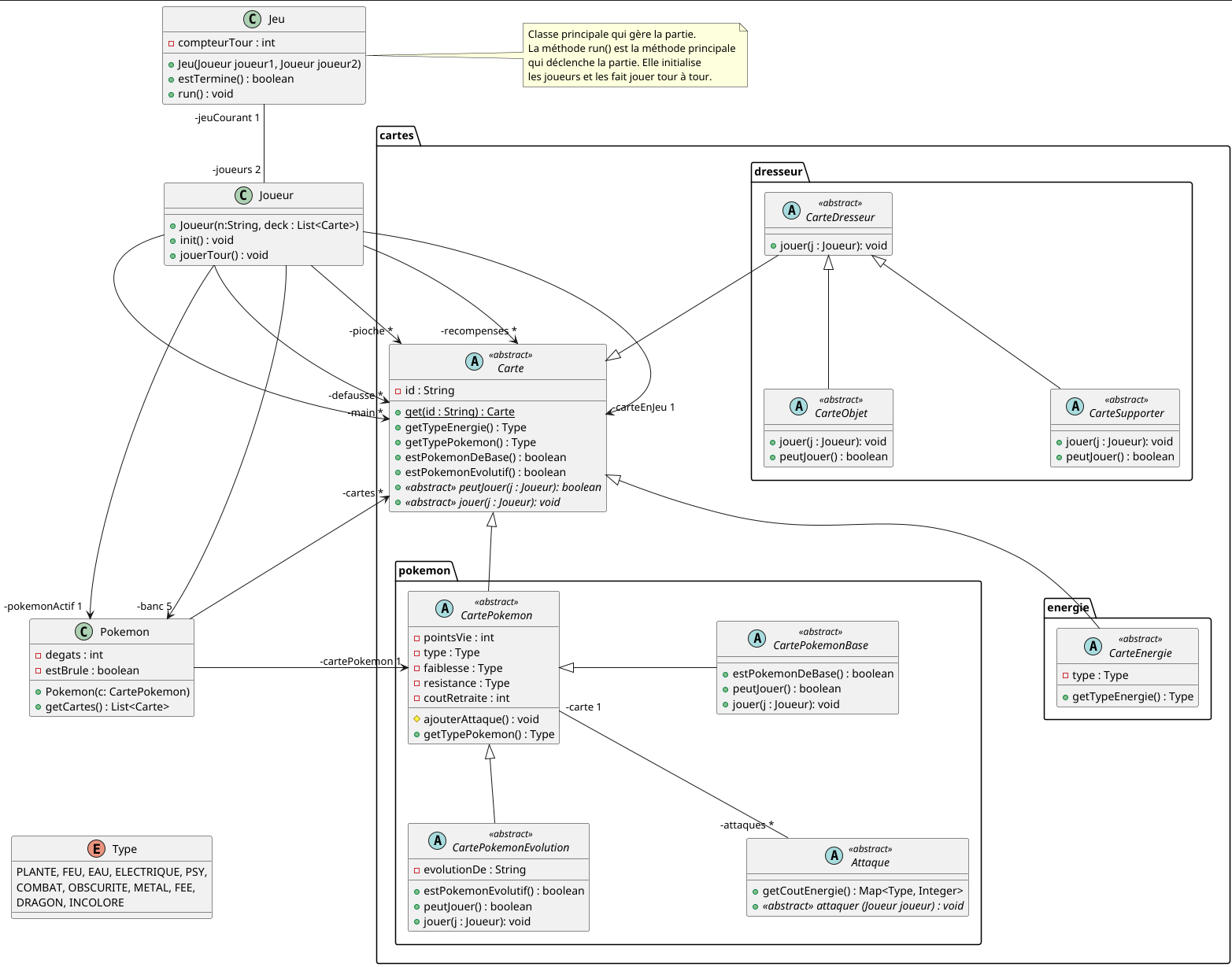The height and width of the screenshot is (967, 1232).
Task: Select the abstract icon on Carte class
Action: (x=475, y=362)
